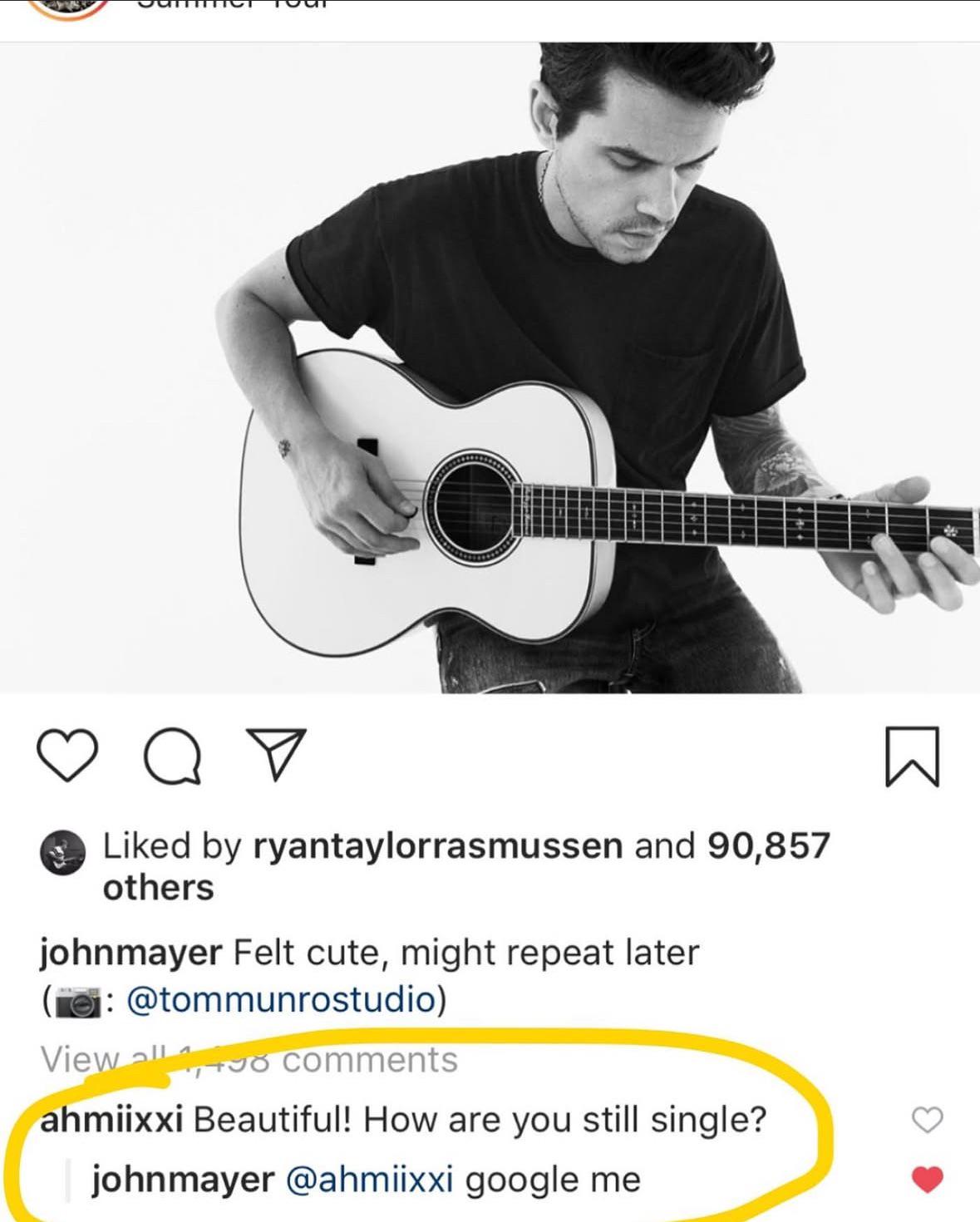This screenshot has width=980, height=1222.
Task: Tap the camera emoji in the caption
Action: (78, 1001)
